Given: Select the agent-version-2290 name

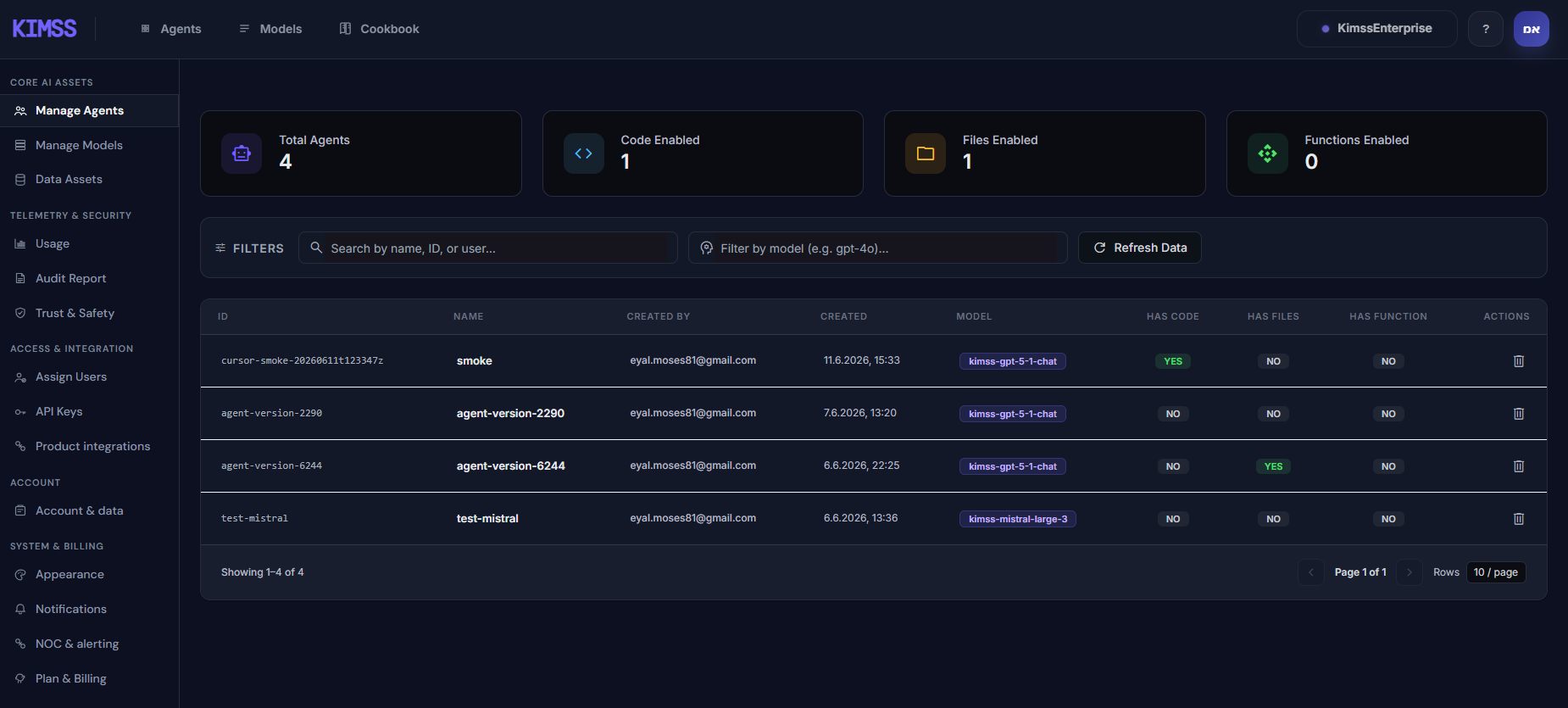Looking at the screenshot, I should click(510, 414).
